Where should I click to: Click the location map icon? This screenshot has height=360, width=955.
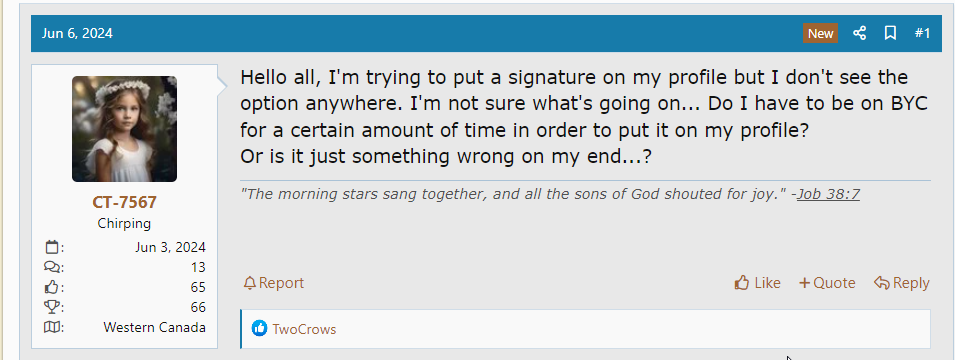(x=52, y=327)
